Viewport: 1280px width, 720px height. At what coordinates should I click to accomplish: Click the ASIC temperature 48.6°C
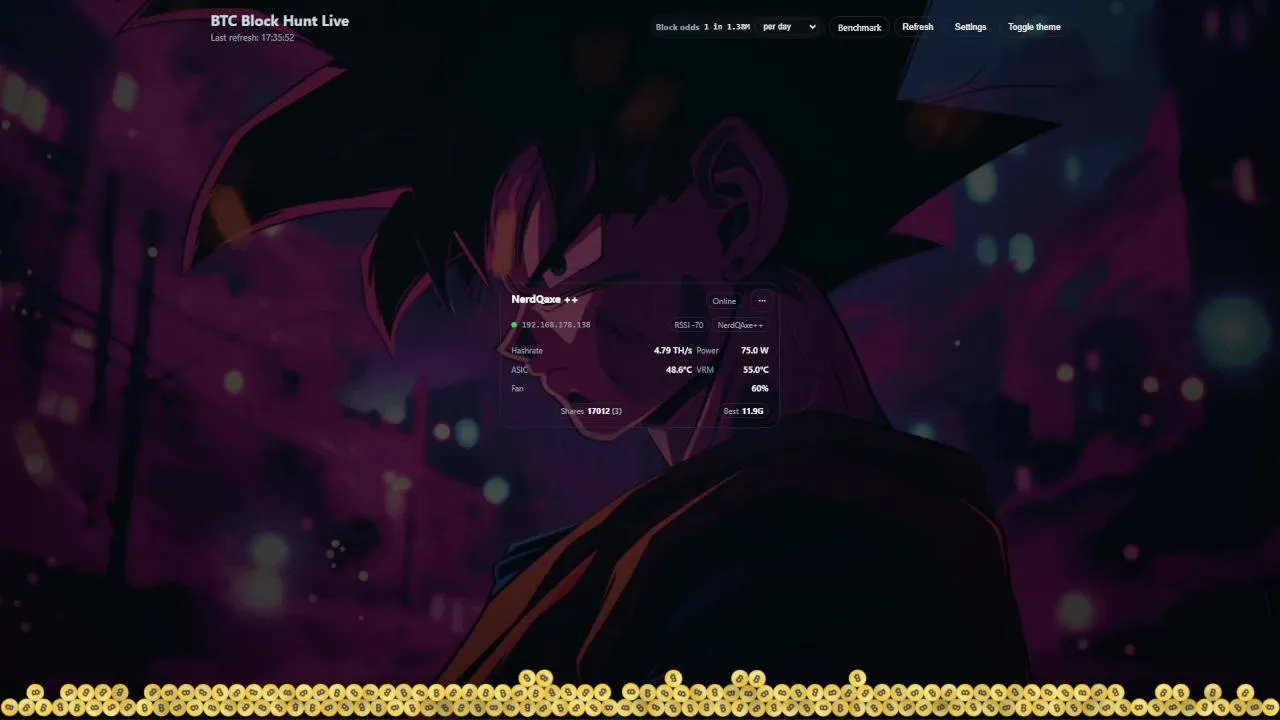[x=679, y=370]
